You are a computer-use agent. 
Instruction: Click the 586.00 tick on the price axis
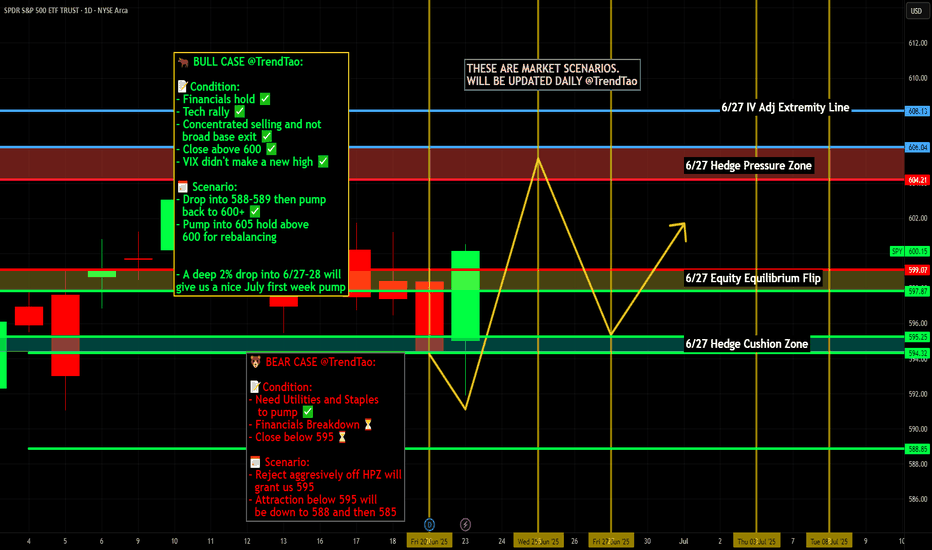tap(917, 499)
